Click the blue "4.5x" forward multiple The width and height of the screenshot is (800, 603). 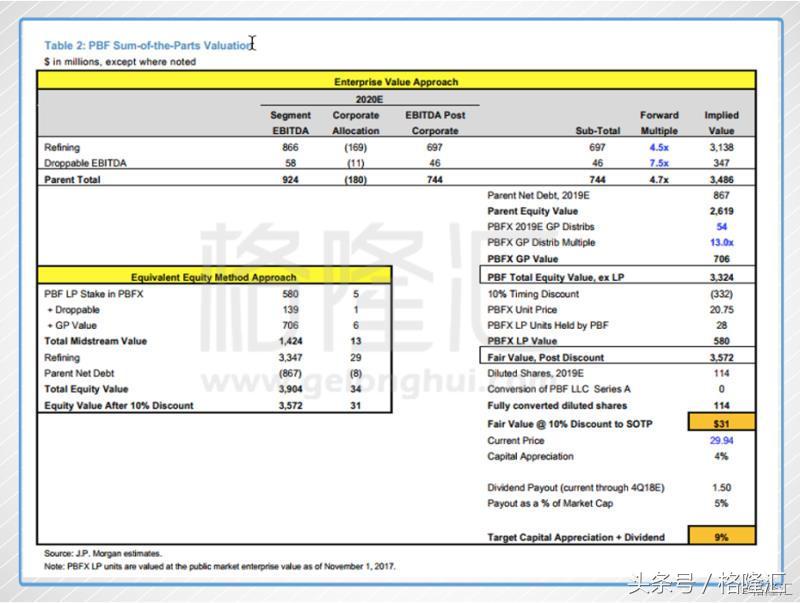[x=659, y=147]
